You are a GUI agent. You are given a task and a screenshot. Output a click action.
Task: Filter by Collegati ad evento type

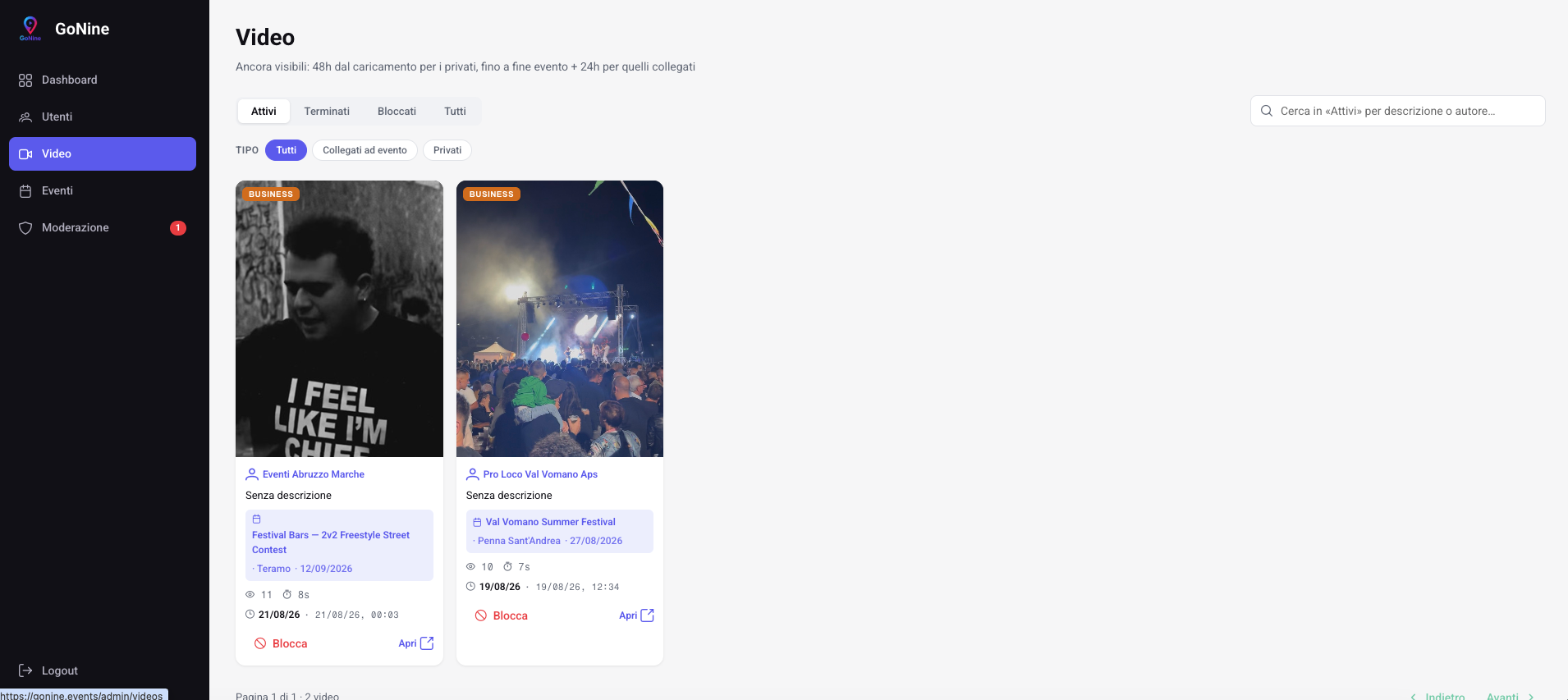pyautogui.click(x=364, y=150)
